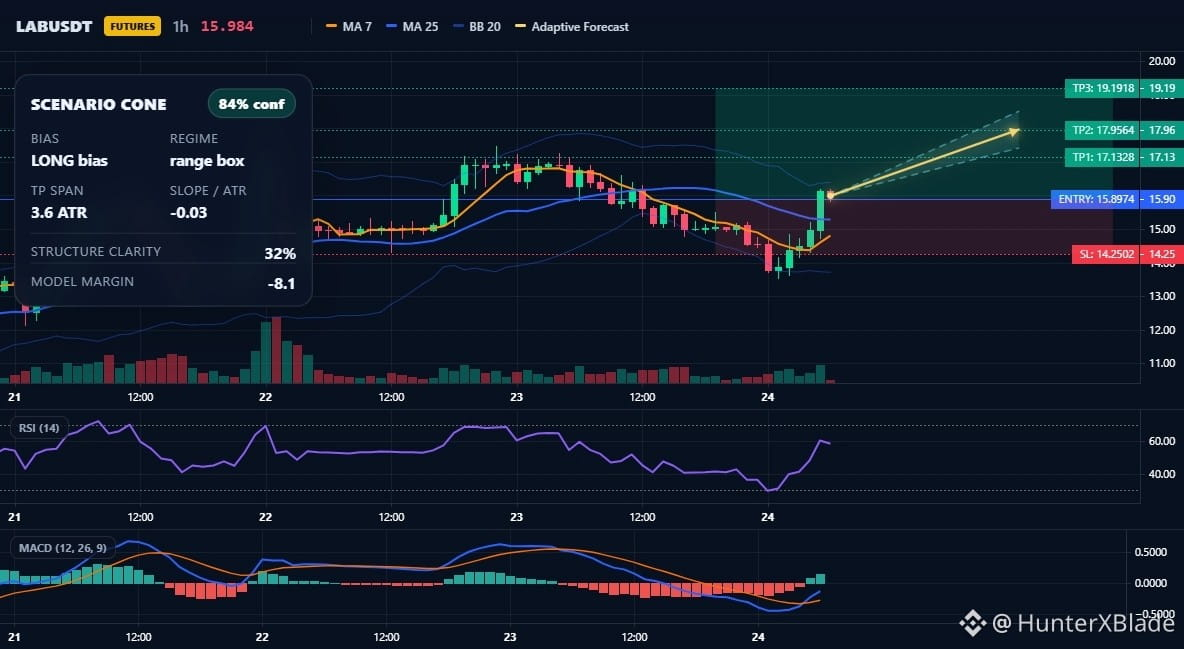1184x649 pixels.
Task: Click the LABUSDT symbol name
Action: point(54,26)
